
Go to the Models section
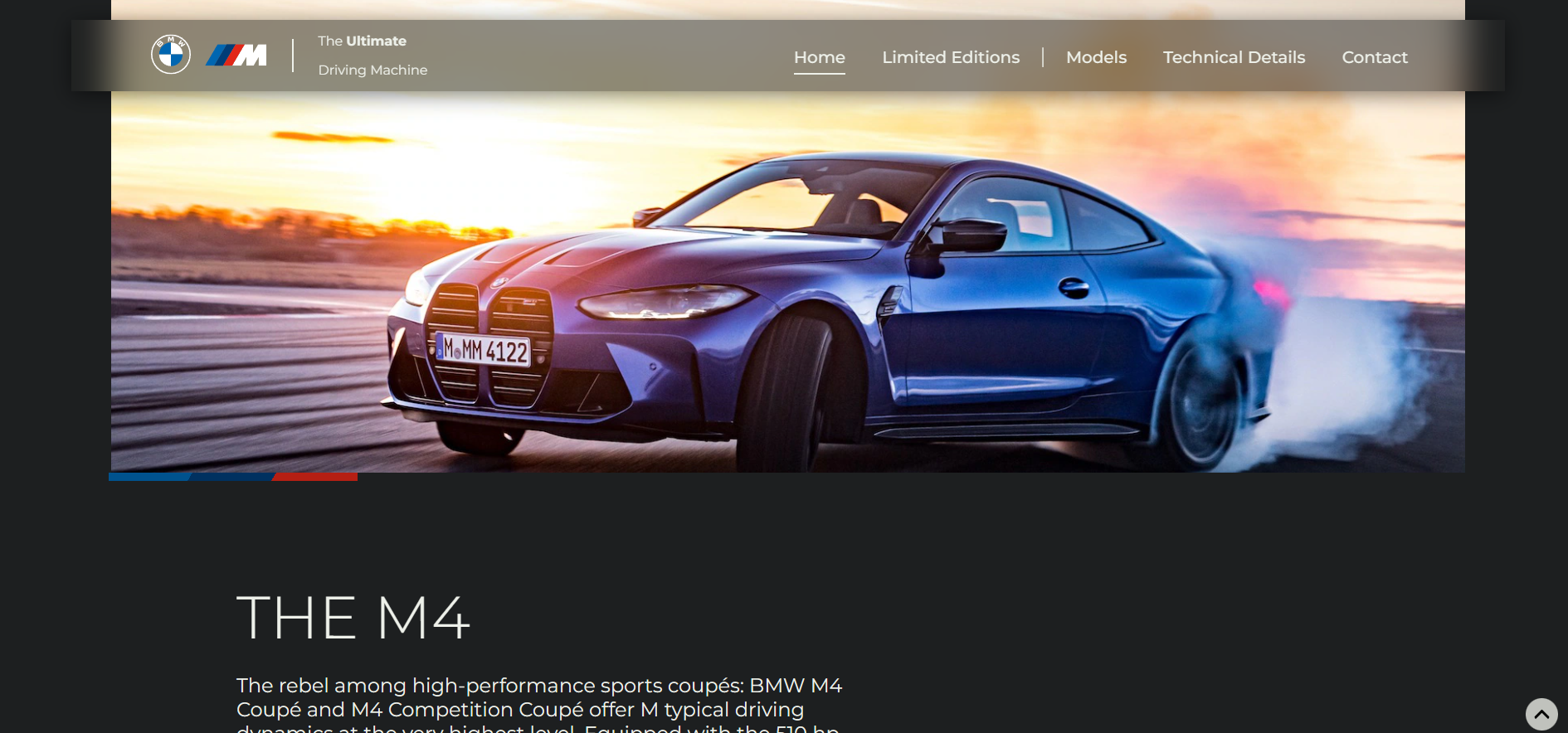1096,57
